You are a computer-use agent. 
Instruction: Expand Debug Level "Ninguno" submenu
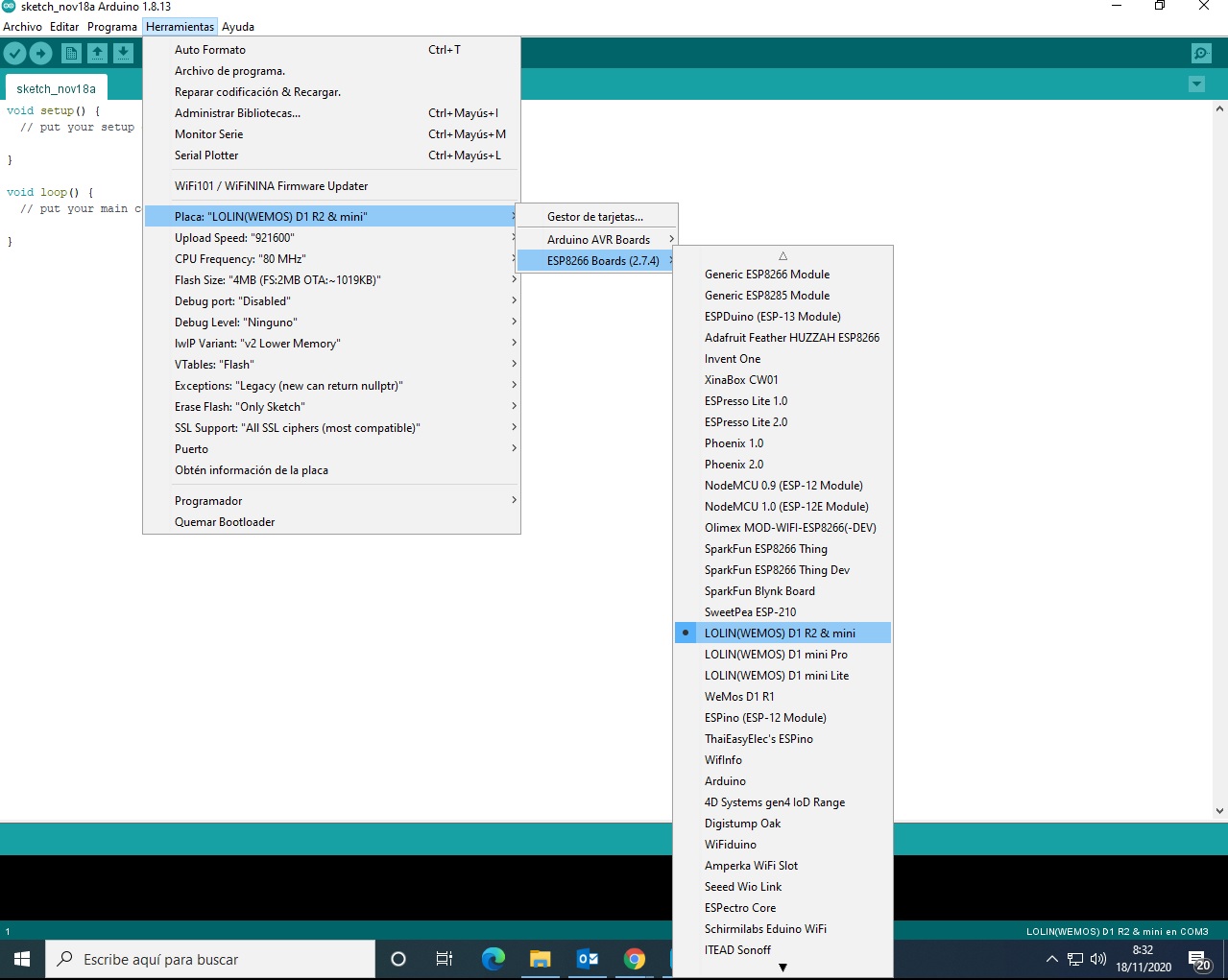click(x=332, y=323)
